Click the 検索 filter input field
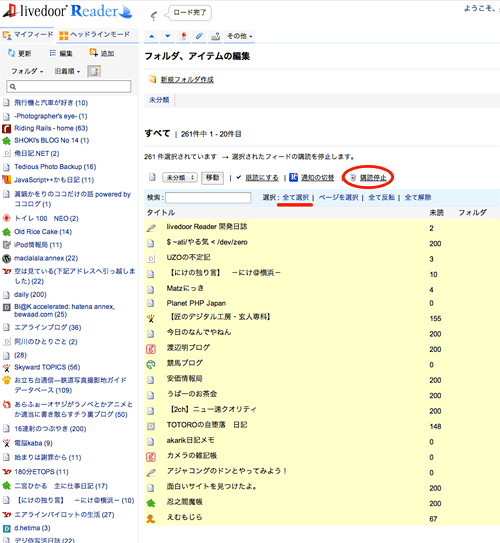This screenshot has height=543, width=500. (x=208, y=198)
